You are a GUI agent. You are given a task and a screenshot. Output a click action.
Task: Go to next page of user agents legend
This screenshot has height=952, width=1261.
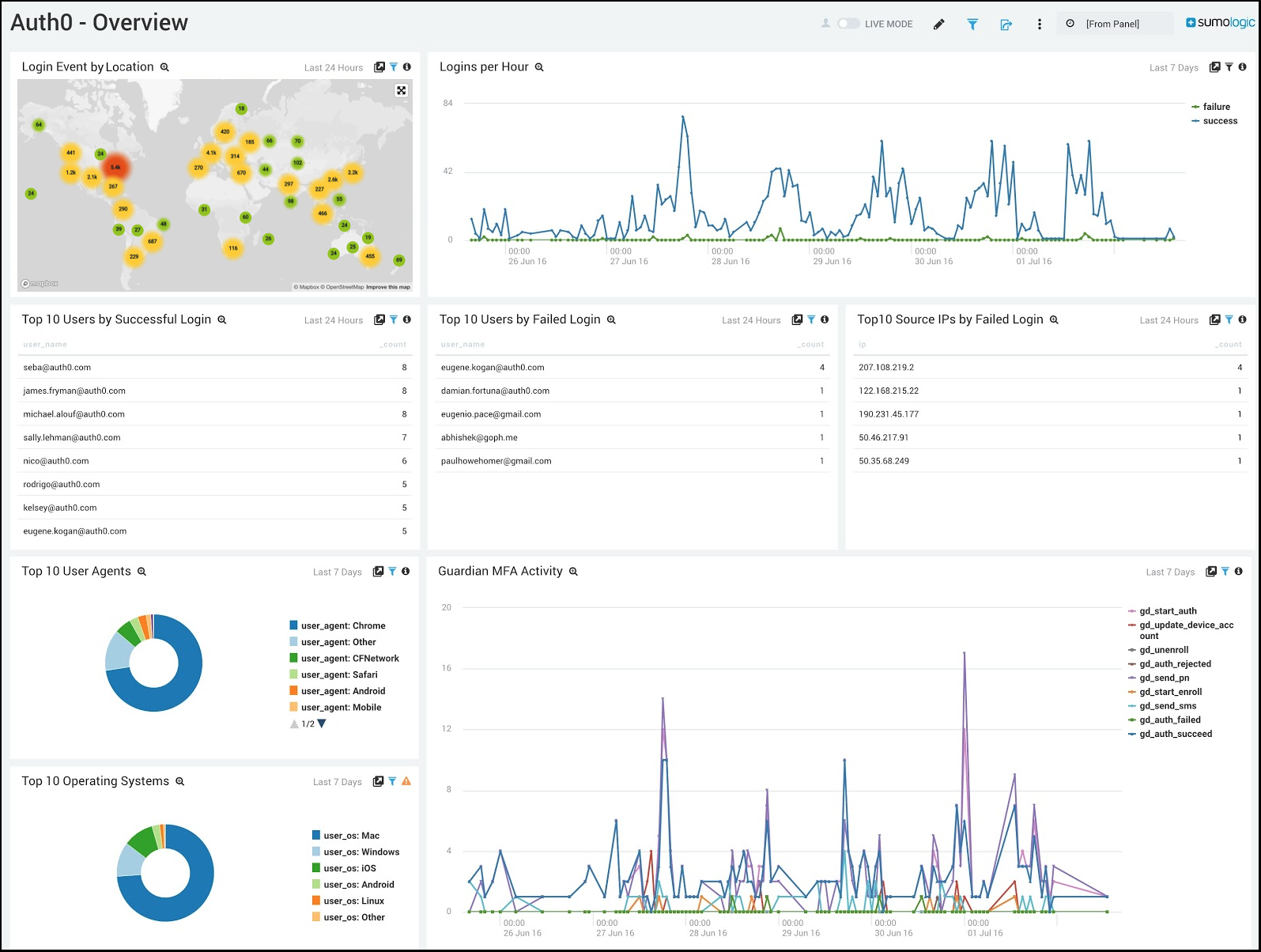[322, 723]
